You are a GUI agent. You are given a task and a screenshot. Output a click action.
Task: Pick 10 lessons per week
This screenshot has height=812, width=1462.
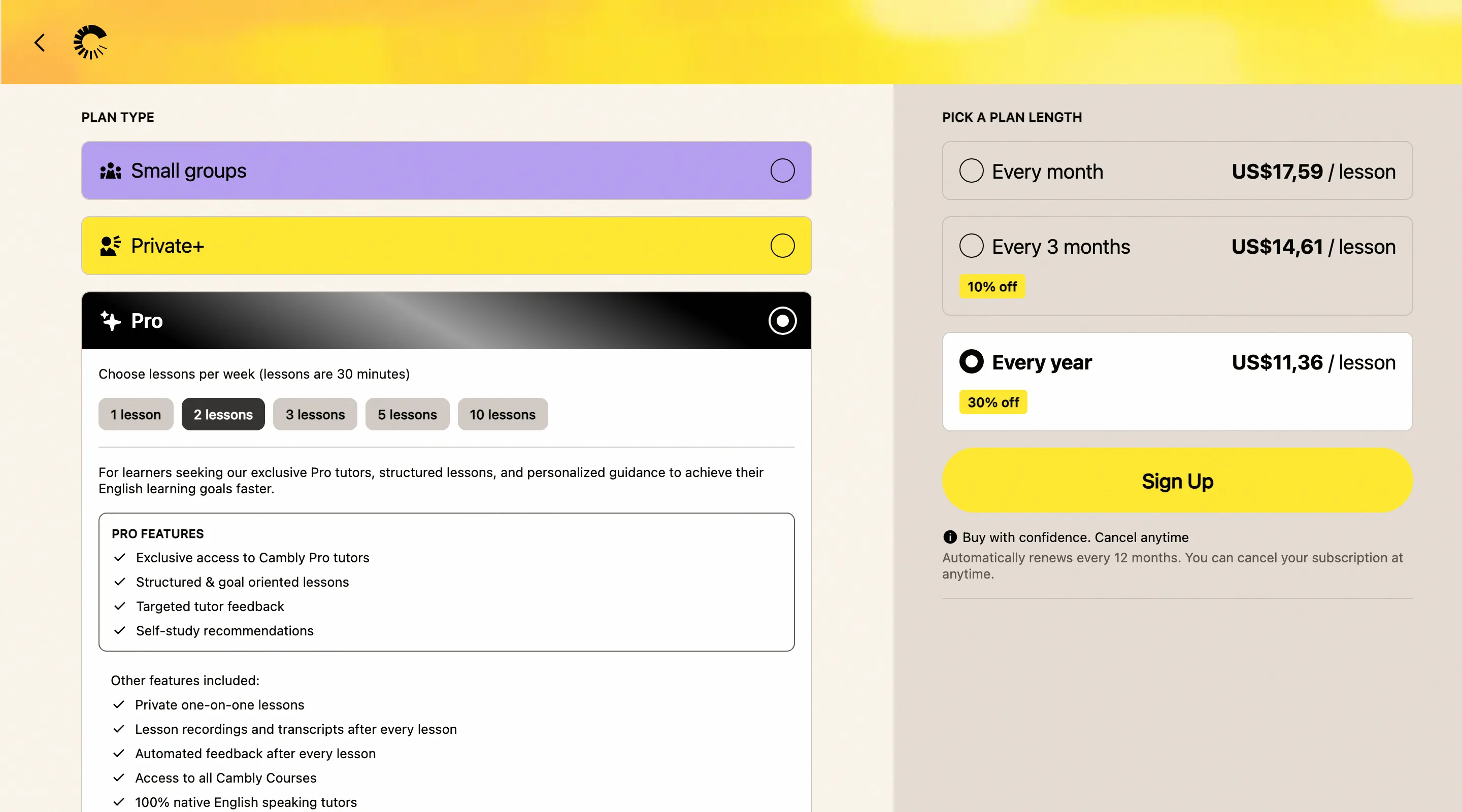coord(502,414)
